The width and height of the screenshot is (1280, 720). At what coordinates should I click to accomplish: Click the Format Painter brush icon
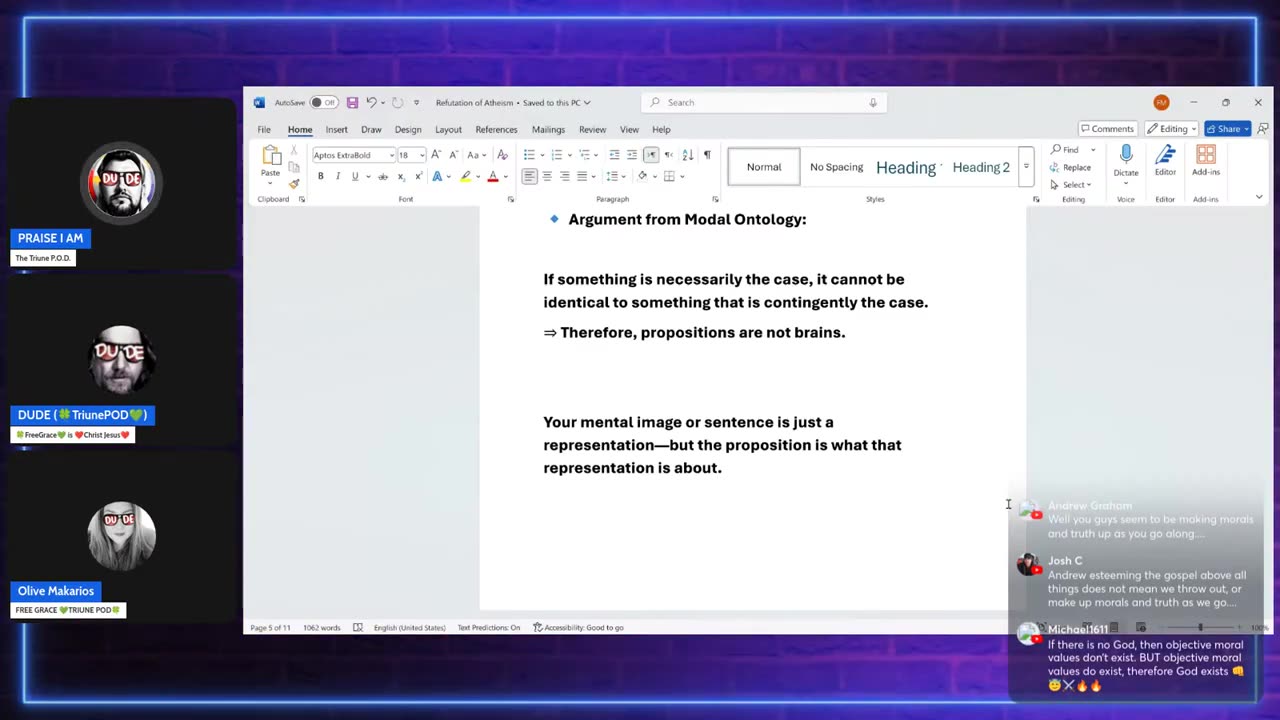click(x=294, y=183)
